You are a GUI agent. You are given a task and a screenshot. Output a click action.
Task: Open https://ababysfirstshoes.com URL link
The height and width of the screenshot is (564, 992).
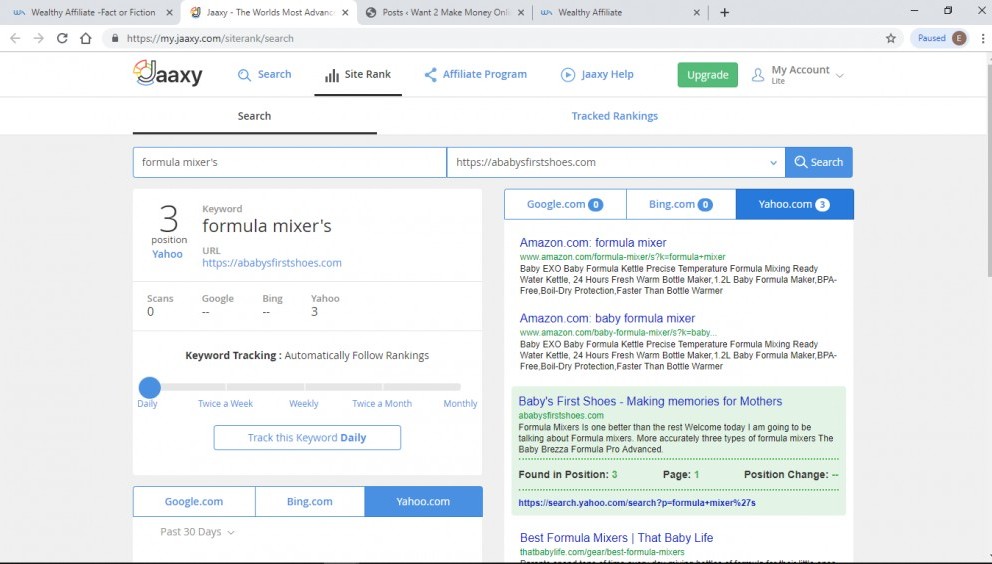coord(272,263)
